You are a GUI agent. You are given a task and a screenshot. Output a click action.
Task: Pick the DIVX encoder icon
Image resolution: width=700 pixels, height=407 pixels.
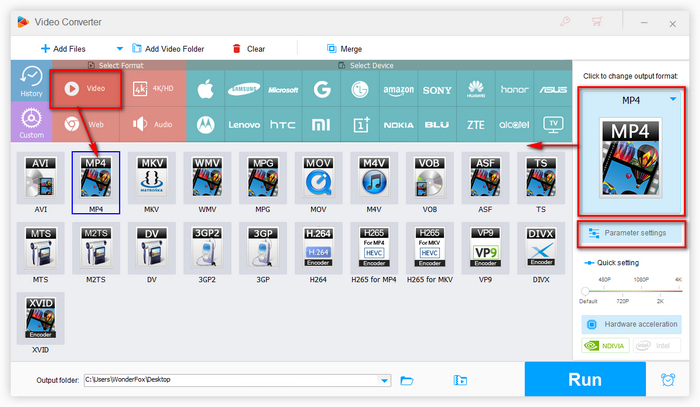point(541,248)
